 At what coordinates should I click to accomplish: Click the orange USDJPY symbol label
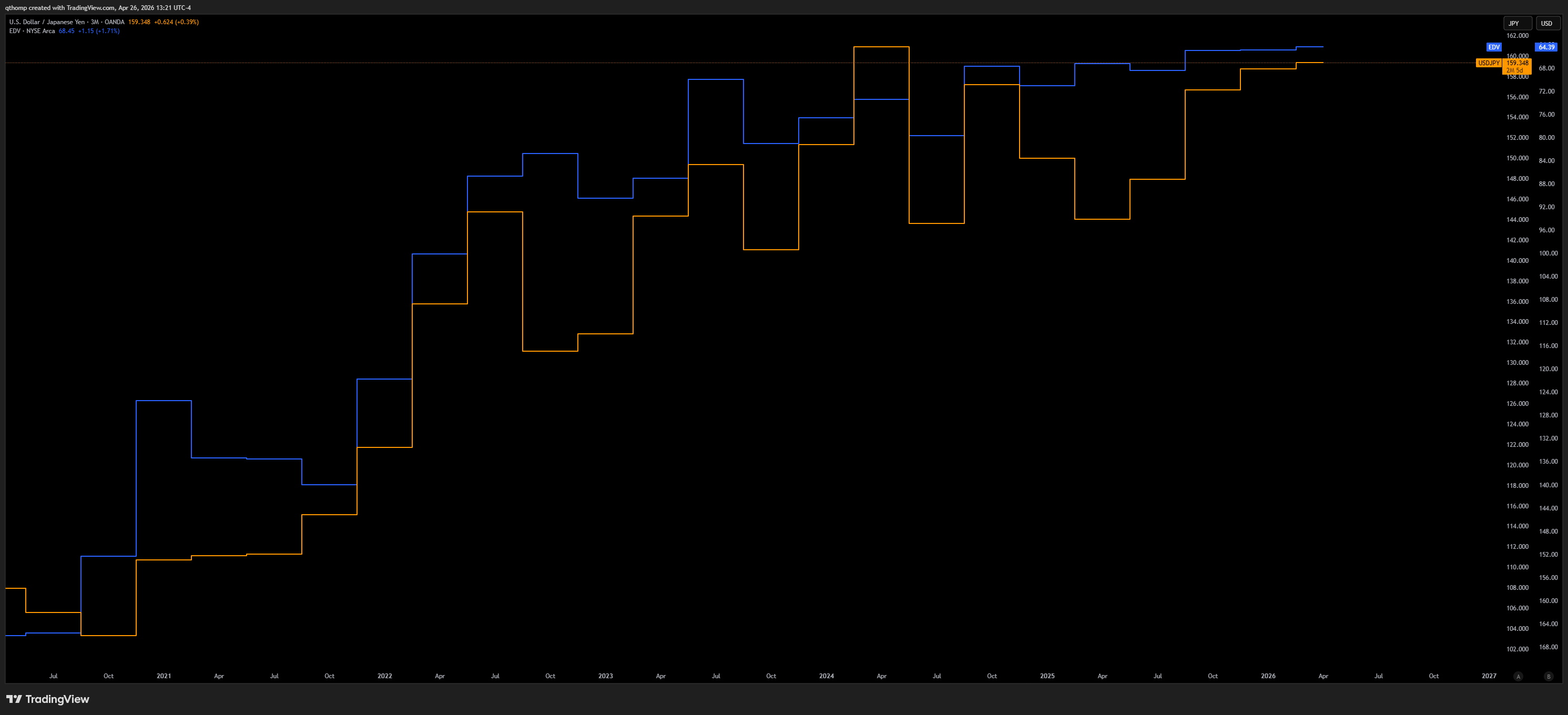click(1488, 63)
